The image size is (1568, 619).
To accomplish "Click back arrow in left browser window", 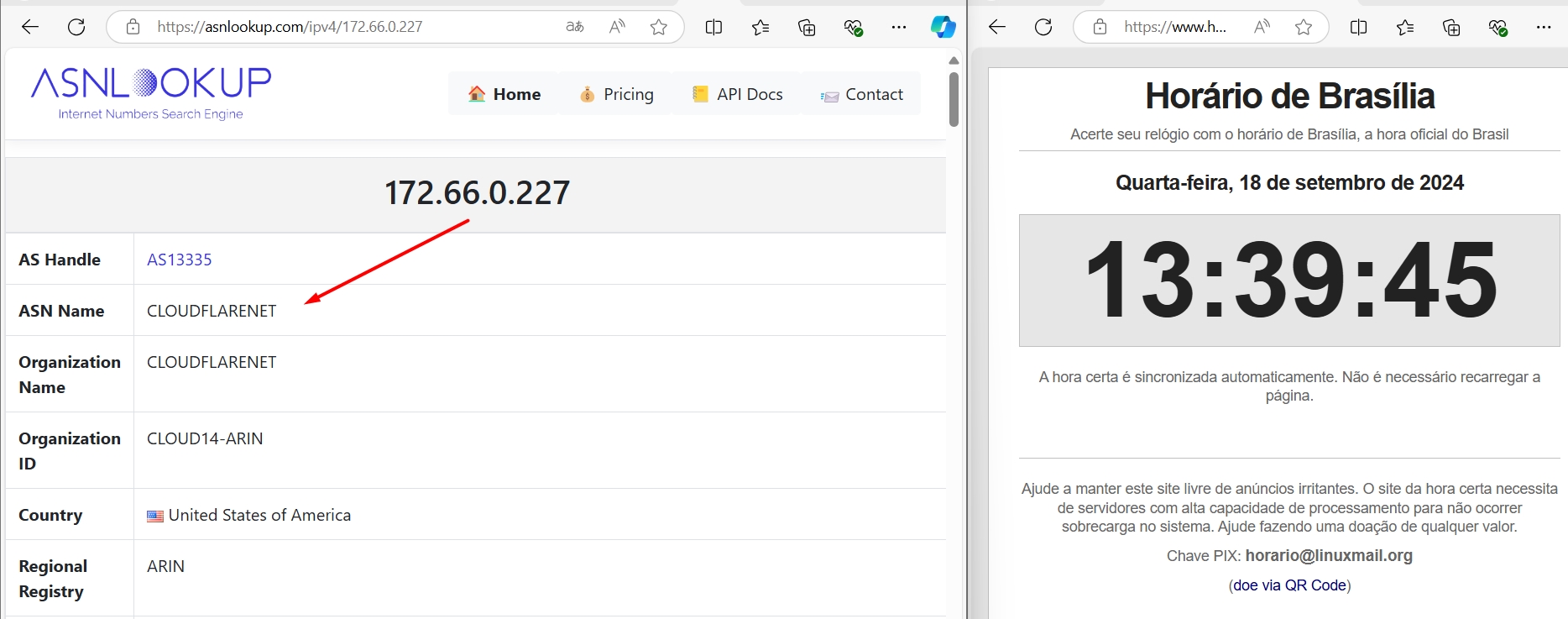I will [x=30, y=27].
